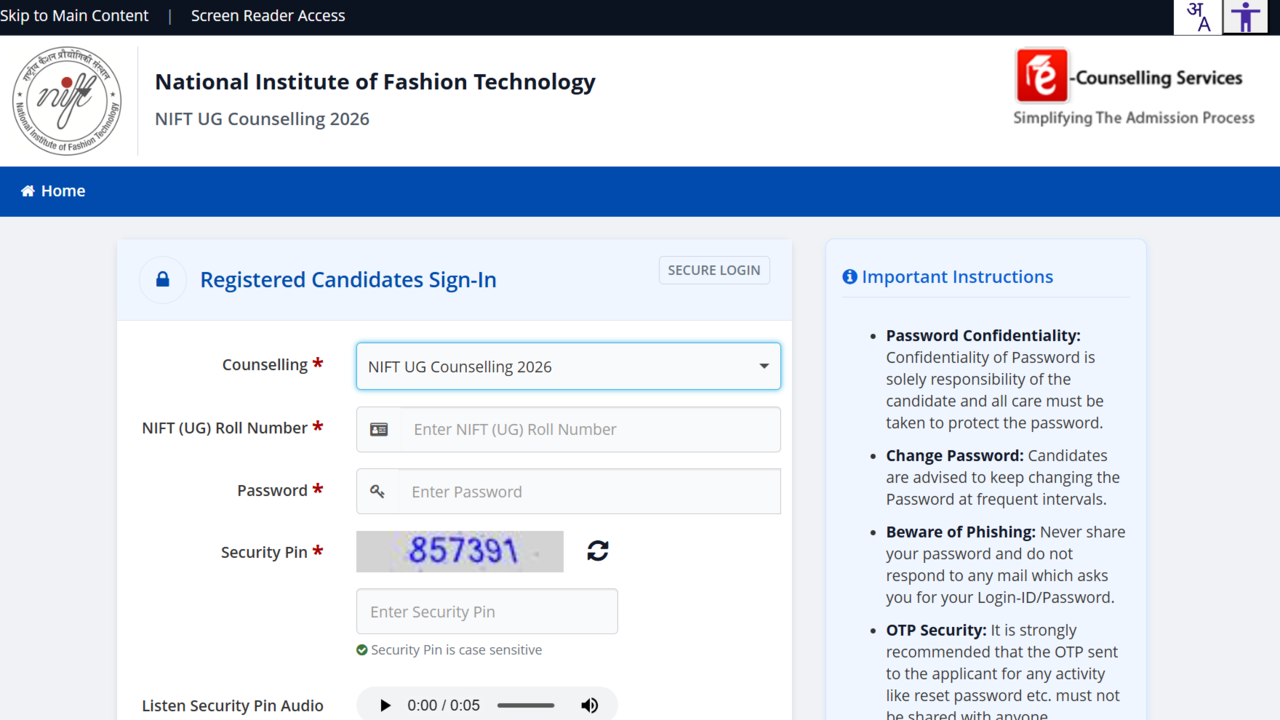This screenshot has width=1280, height=720.
Task: Click the Change Password instruction text
Action: [x=1003, y=477]
